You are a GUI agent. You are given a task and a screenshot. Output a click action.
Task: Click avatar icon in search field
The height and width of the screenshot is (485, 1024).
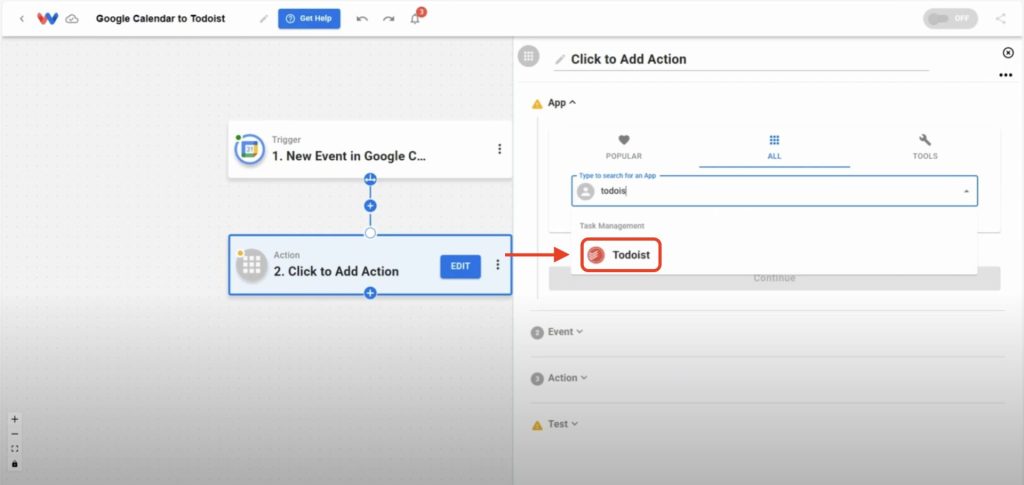(x=586, y=191)
